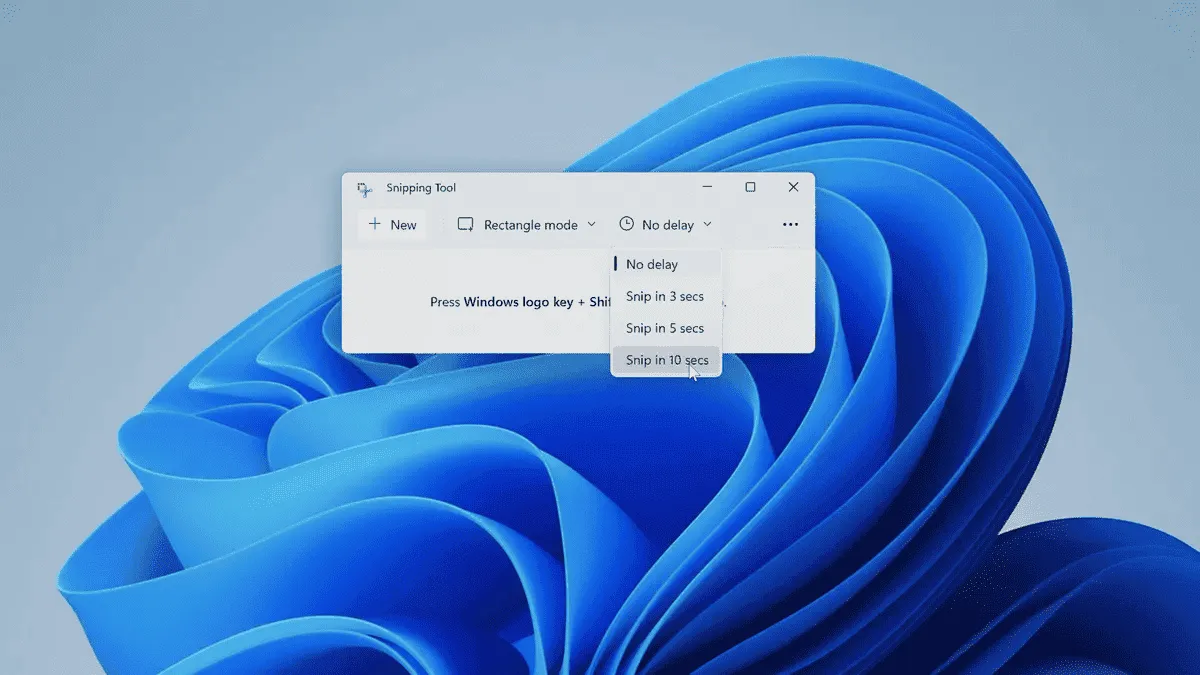Click the 'Snipping Tool' title bar text
Image resolution: width=1200 pixels, height=675 pixels.
tap(421, 188)
